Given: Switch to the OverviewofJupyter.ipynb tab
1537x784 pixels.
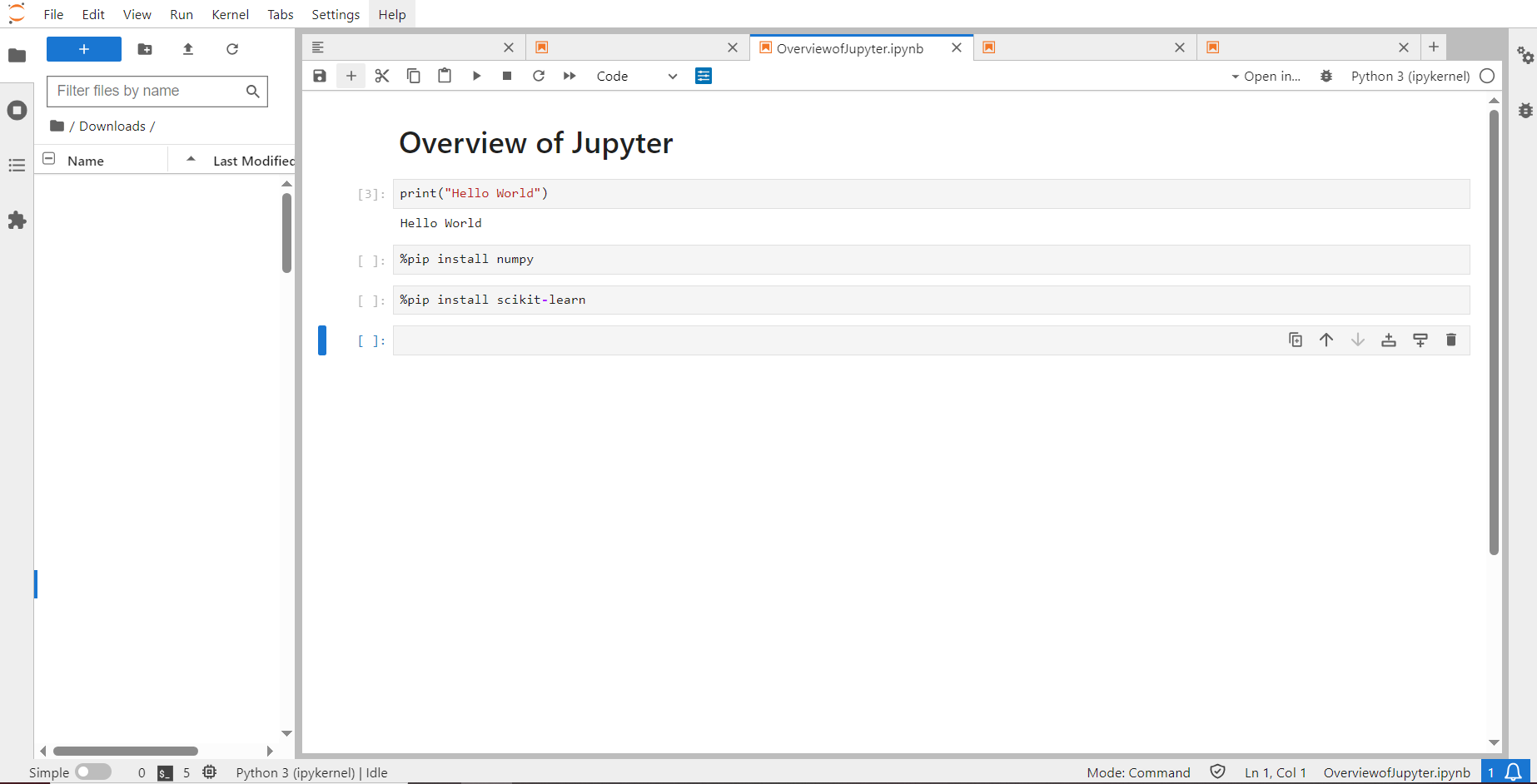Looking at the screenshot, I should pos(849,48).
